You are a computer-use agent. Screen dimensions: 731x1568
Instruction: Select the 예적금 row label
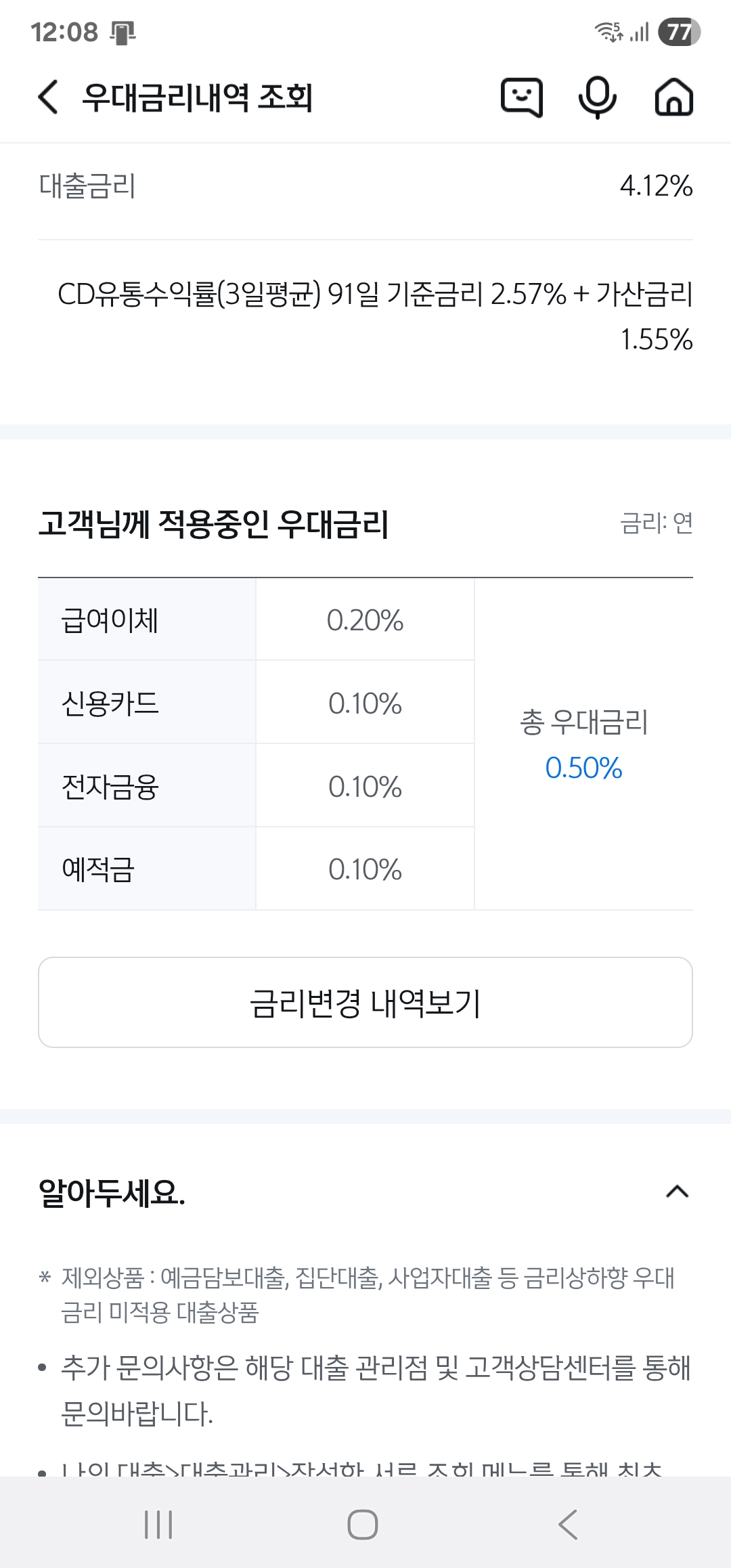tap(99, 869)
